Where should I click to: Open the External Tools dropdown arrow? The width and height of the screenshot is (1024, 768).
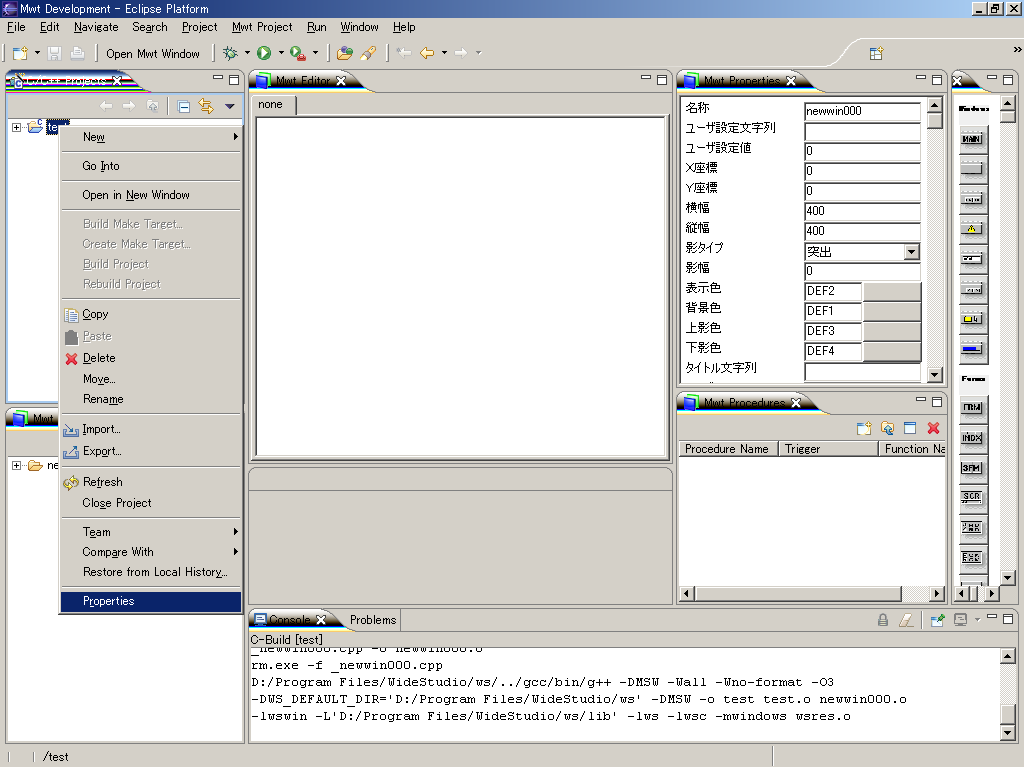tap(315, 53)
